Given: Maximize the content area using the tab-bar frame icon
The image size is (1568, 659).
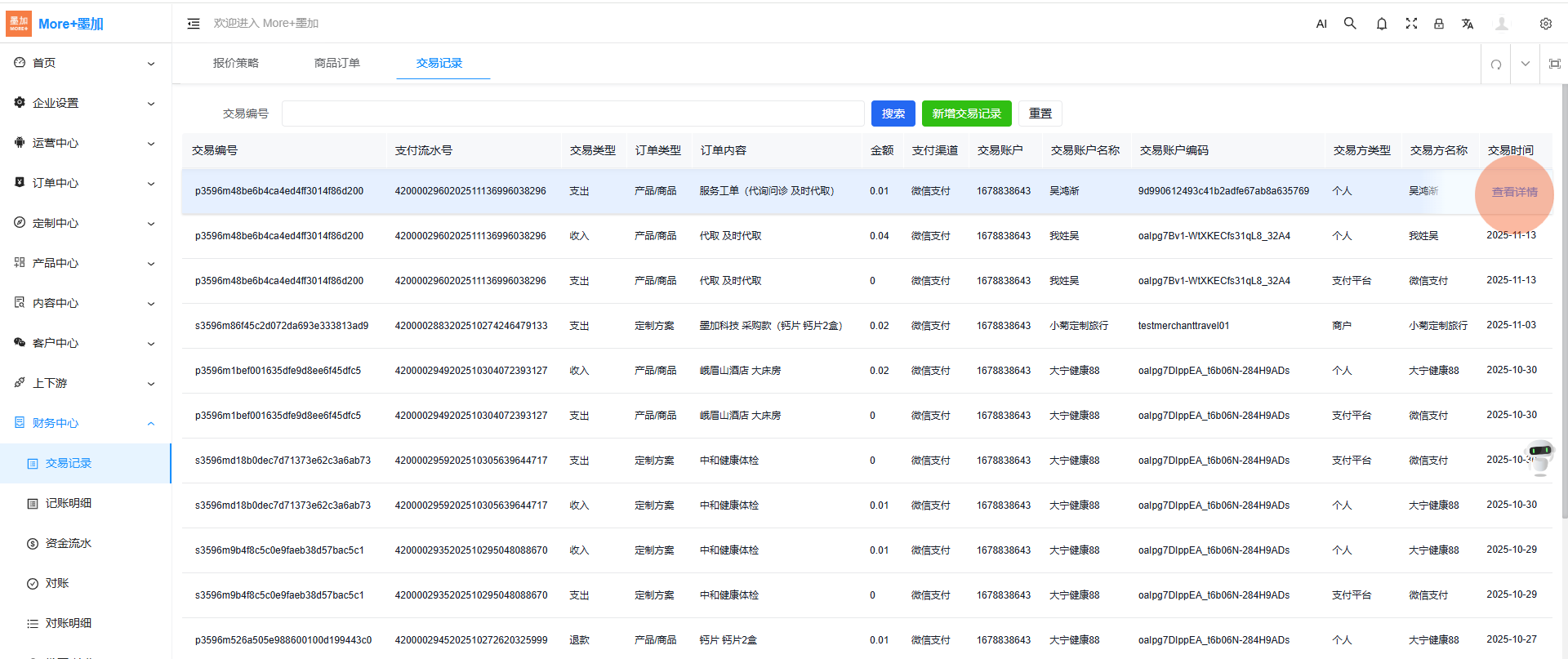Looking at the screenshot, I should pyautogui.click(x=1554, y=64).
